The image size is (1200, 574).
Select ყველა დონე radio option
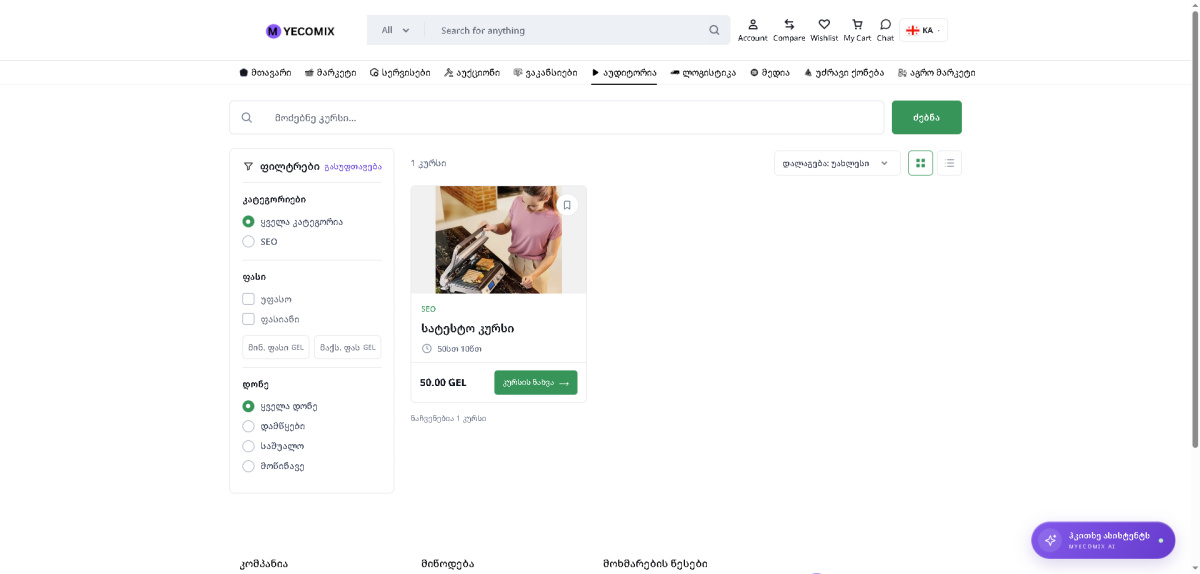click(248, 406)
